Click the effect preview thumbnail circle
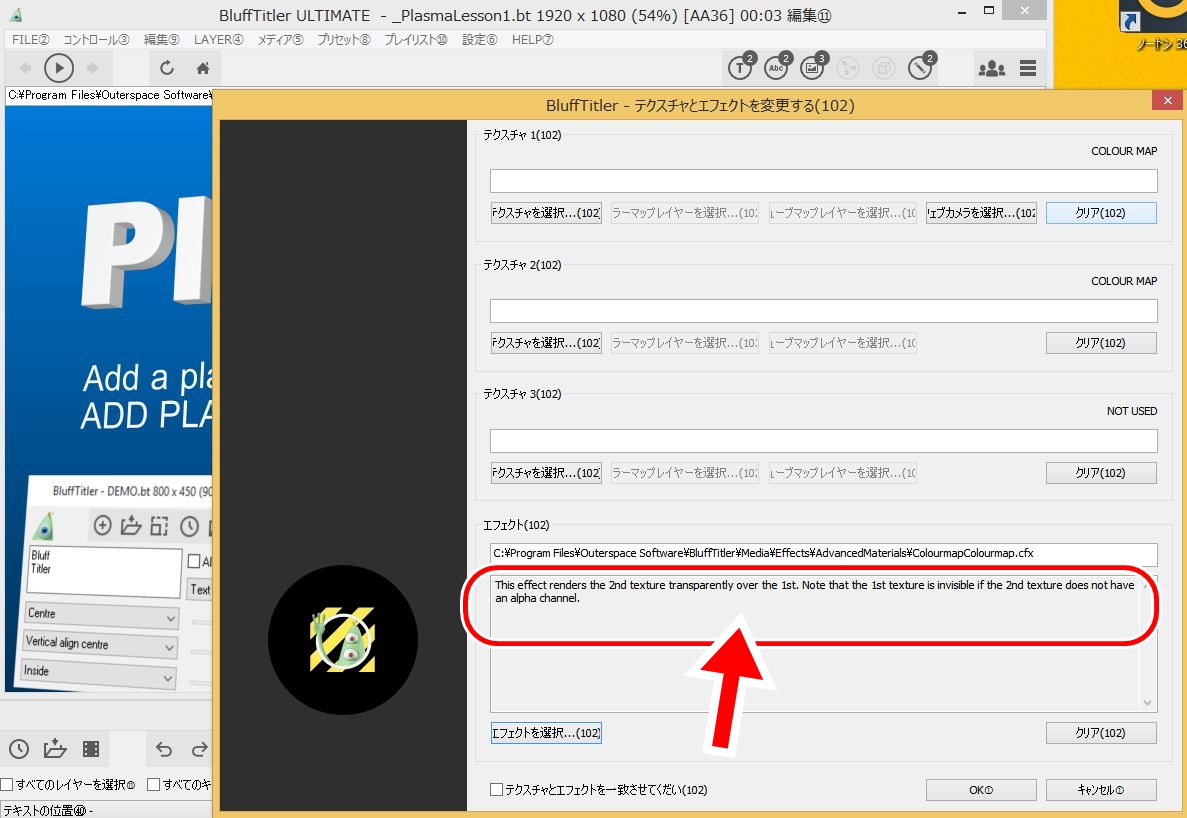This screenshot has height=818, width=1187. (x=343, y=640)
